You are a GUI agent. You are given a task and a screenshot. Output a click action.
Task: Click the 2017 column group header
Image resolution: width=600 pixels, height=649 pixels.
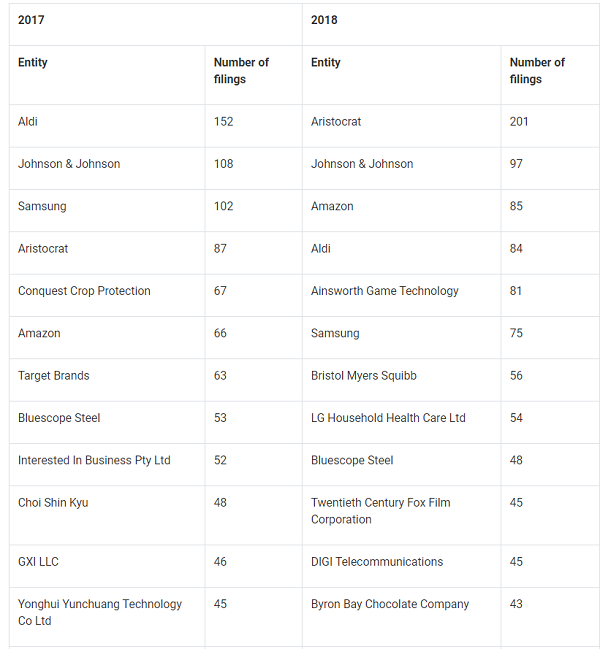pyautogui.click(x=31, y=20)
